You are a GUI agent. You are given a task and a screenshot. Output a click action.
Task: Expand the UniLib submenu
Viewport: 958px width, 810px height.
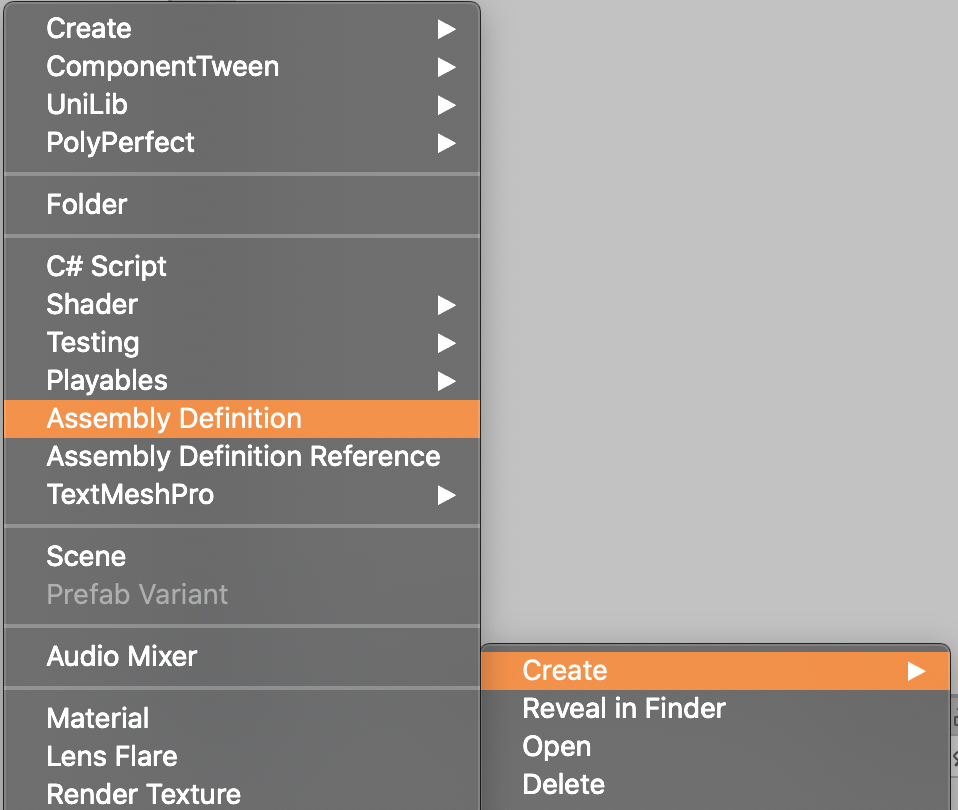tap(447, 105)
